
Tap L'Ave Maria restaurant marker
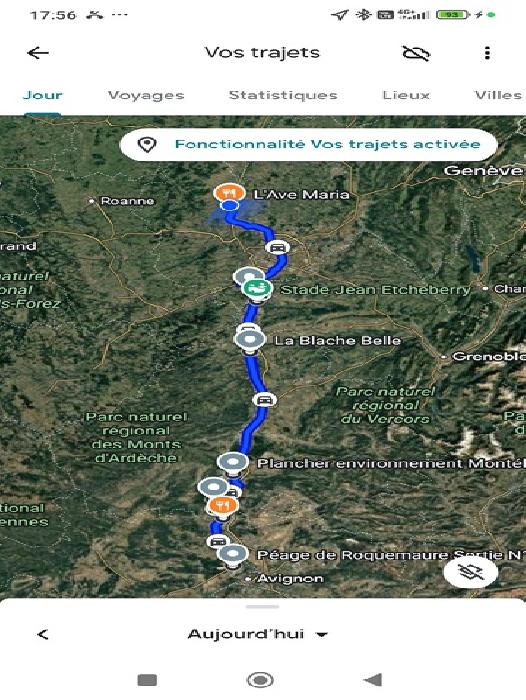coord(229,193)
